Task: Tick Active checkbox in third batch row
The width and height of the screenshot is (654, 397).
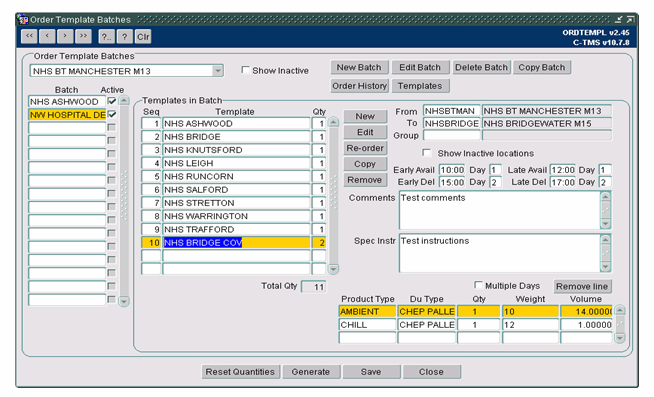Action: (x=111, y=127)
